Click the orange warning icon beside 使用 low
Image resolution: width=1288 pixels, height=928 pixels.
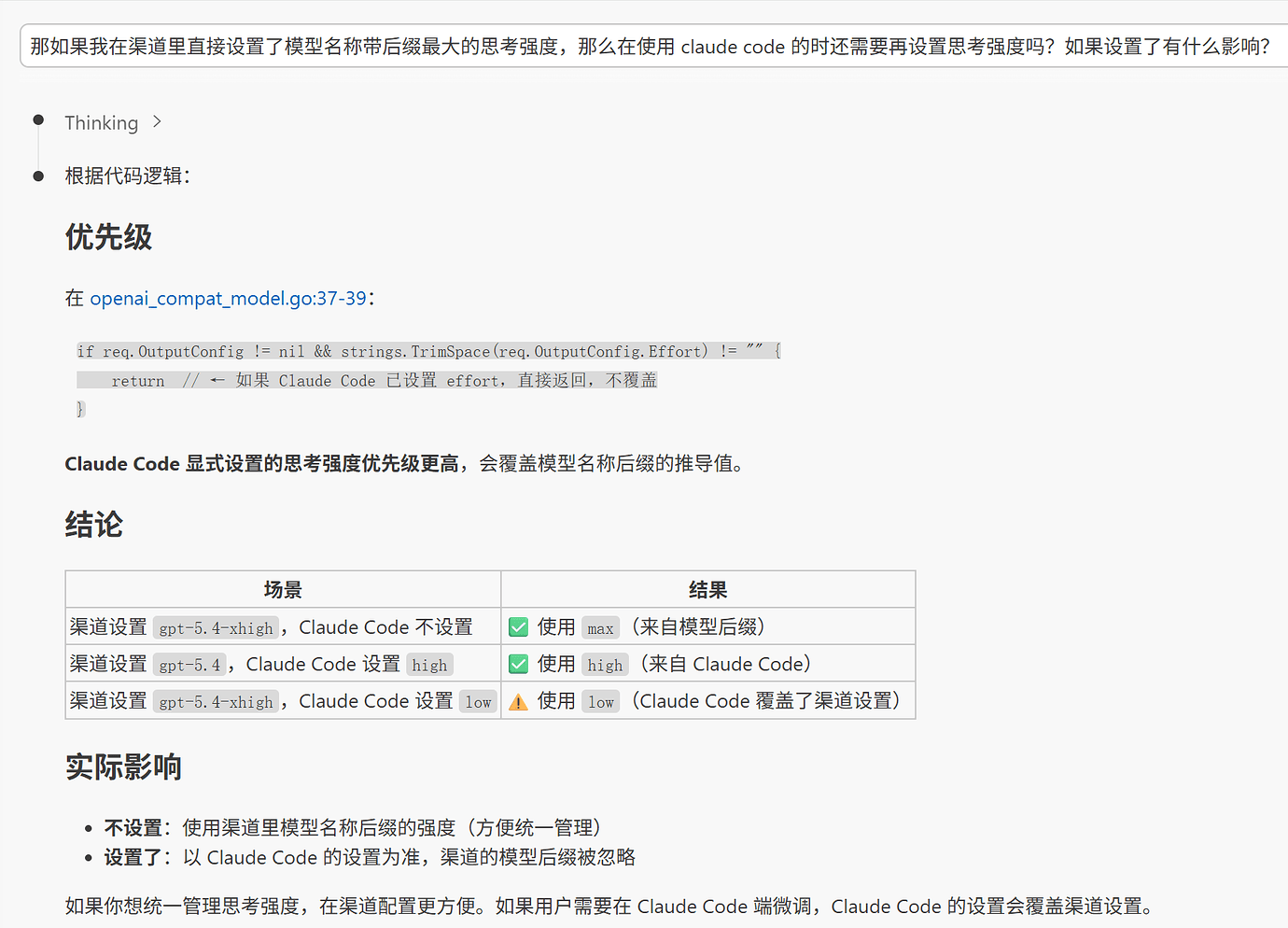[x=518, y=702]
